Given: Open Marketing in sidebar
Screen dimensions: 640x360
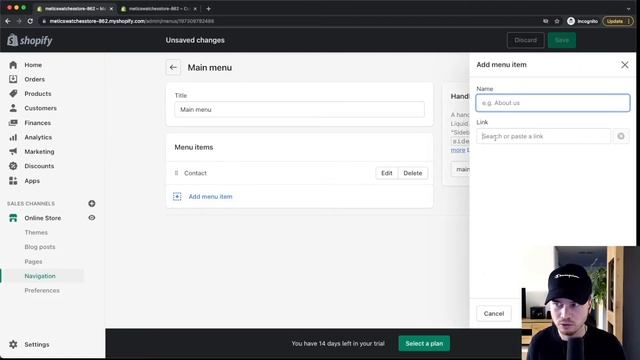Looking at the screenshot, I should (x=39, y=151).
